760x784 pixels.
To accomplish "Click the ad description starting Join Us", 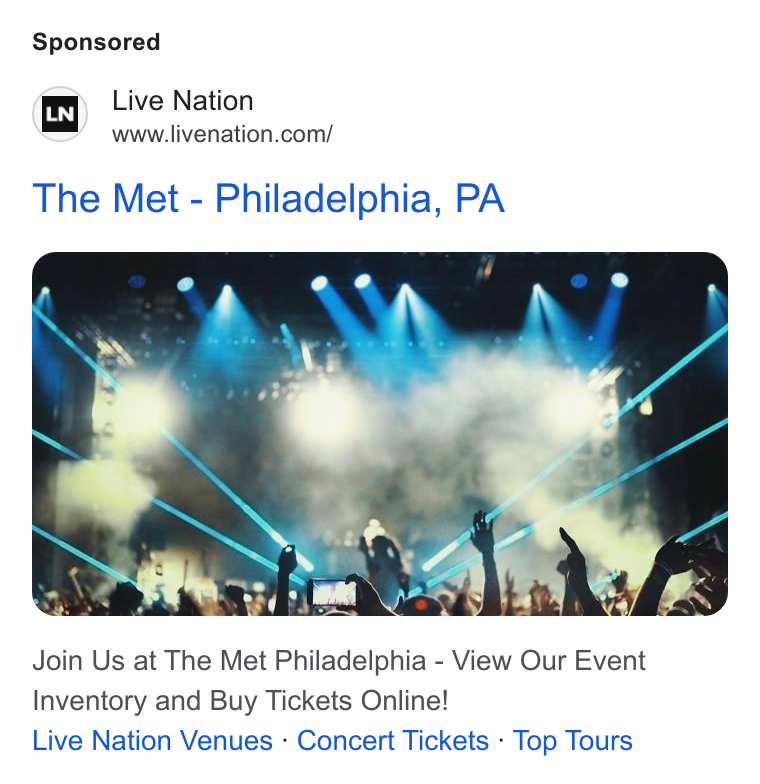I will point(339,680).
